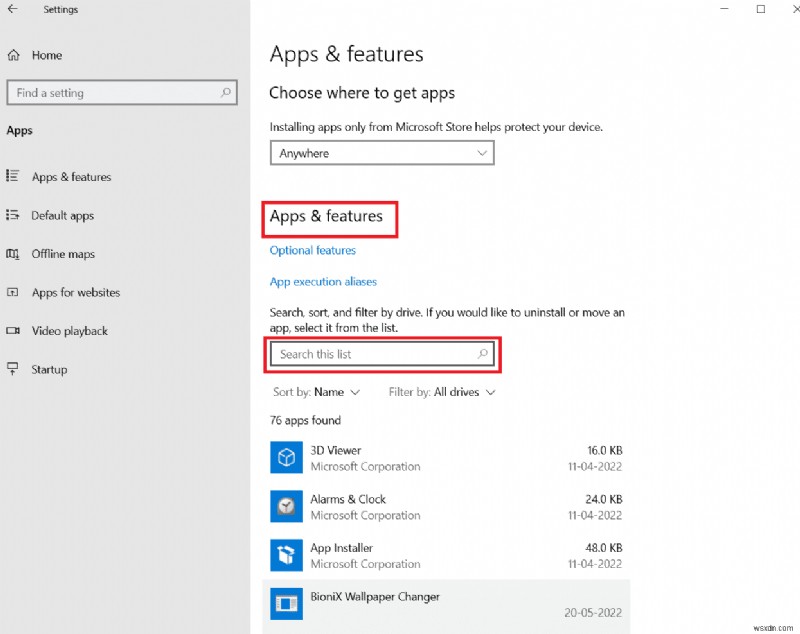Image resolution: width=800 pixels, height=634 pixels.
Task: Select the Offline maps sidebar icon
Action: [14, 254]
